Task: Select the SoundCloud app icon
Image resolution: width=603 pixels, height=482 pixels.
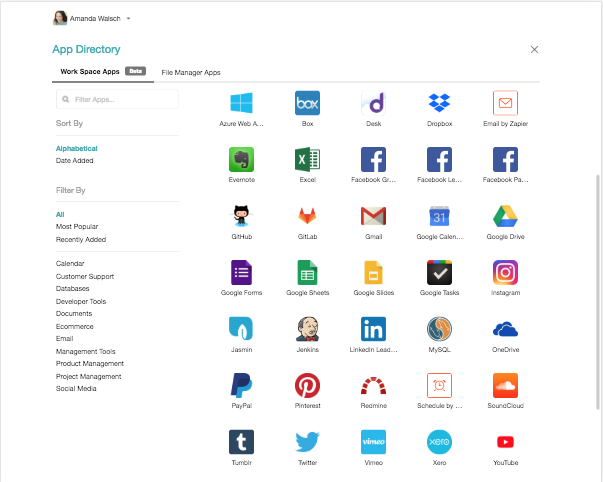Action: [x=505, y=385]
